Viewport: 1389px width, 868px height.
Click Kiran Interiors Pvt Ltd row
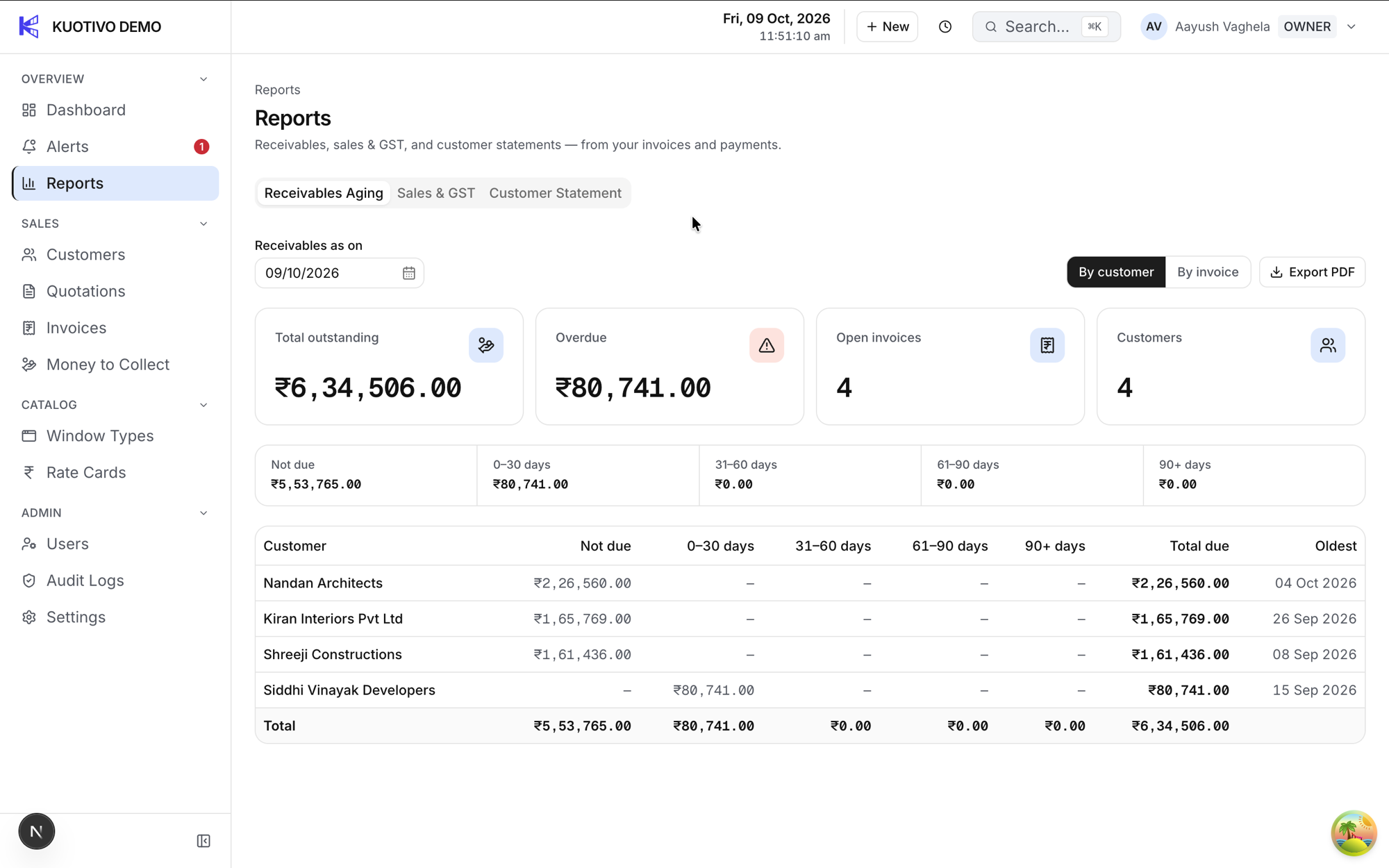[810, 619]
